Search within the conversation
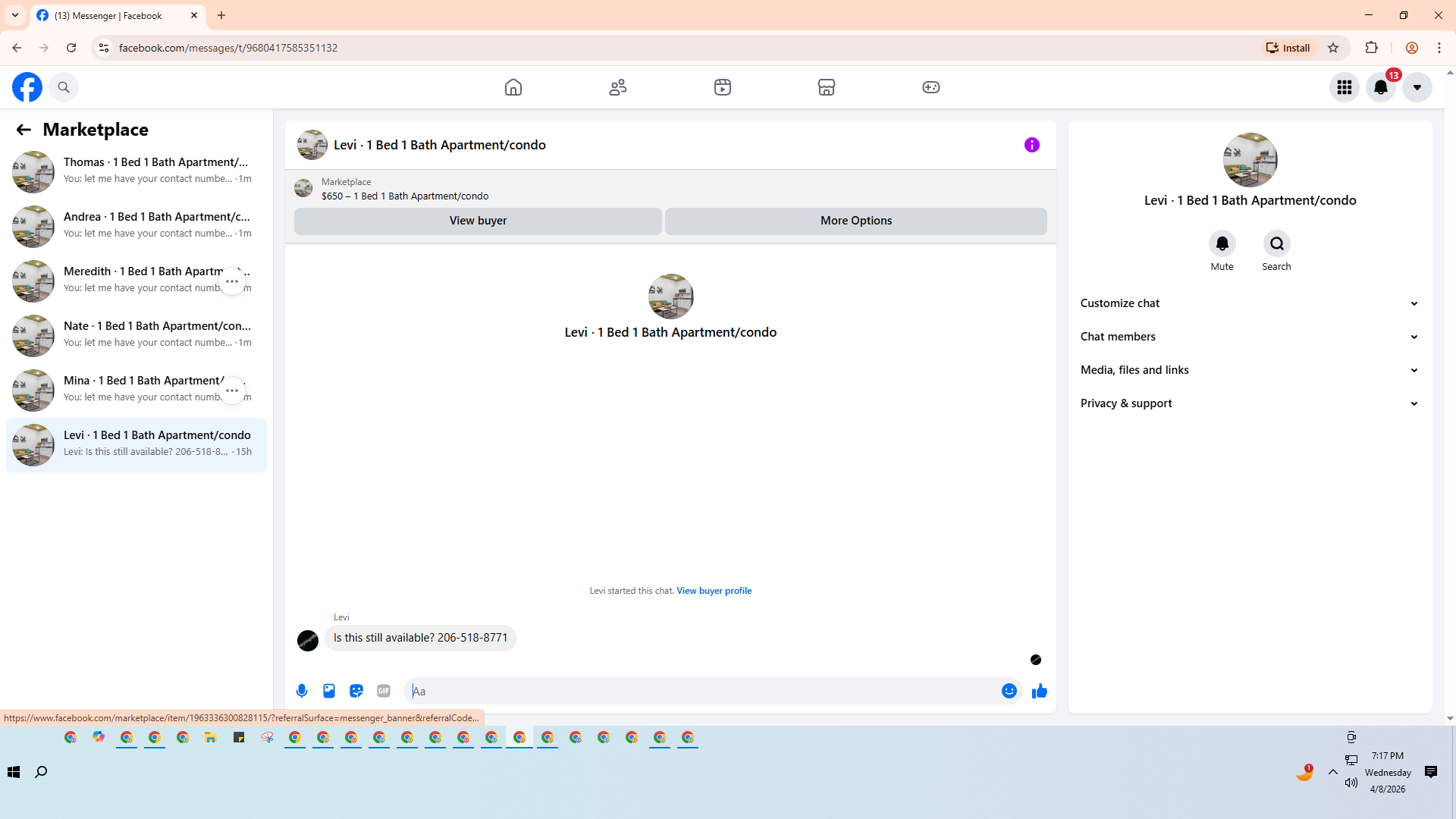Viewport: 1456px width, 819px height. coord(1276,243)
